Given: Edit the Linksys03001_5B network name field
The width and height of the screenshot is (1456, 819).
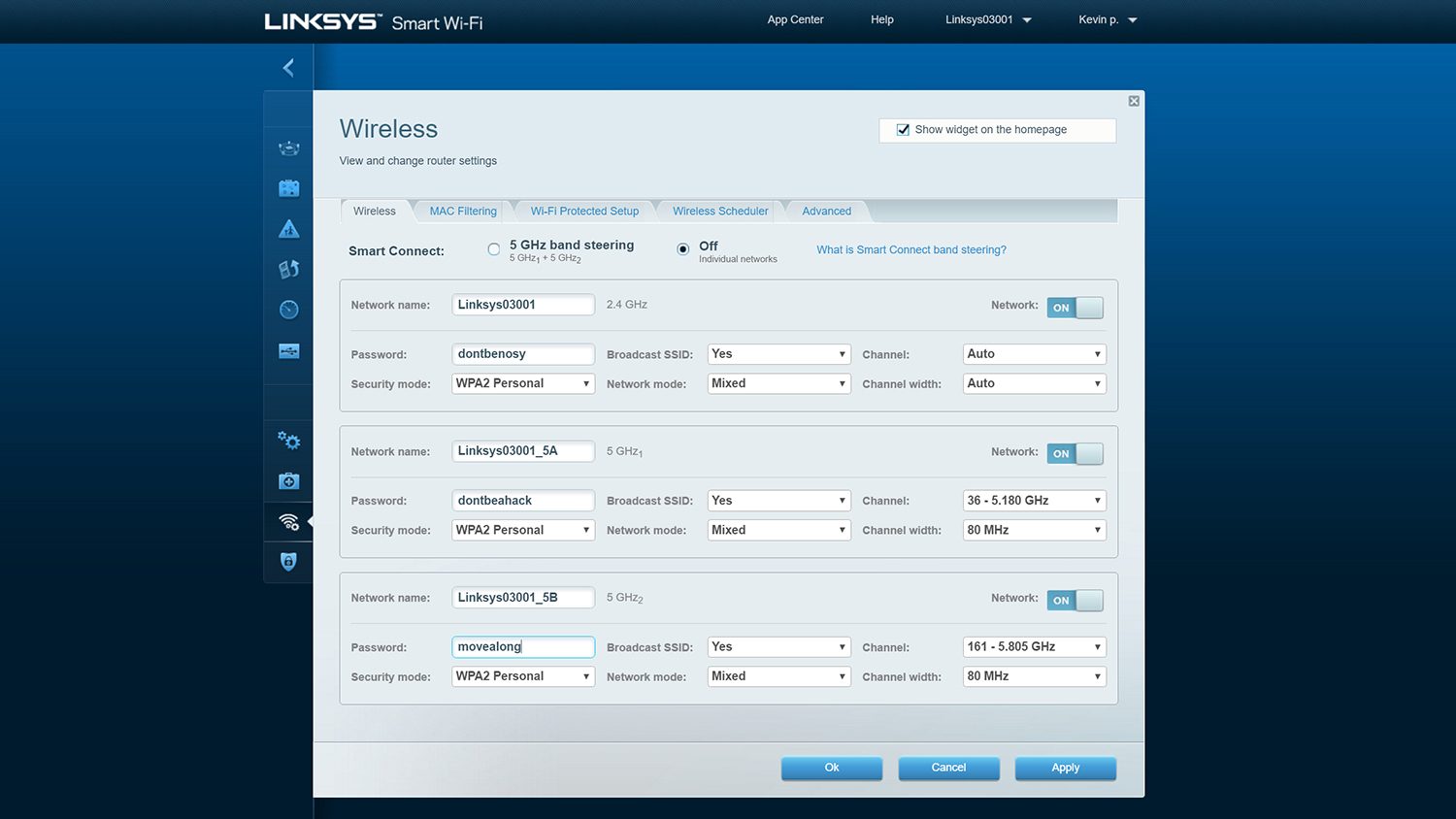Looking at the screenshot, I should 523,598.
